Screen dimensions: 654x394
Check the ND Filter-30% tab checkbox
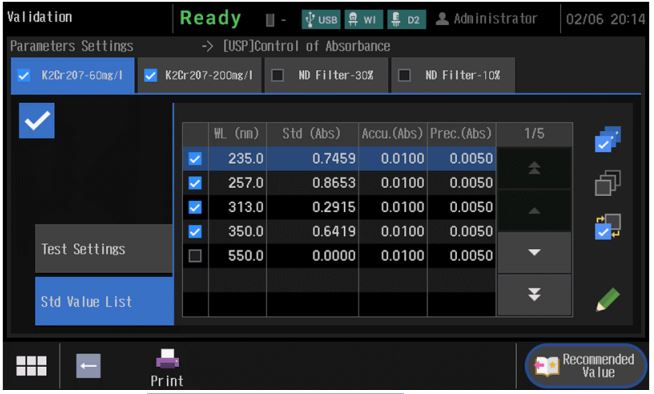[277, 75]
